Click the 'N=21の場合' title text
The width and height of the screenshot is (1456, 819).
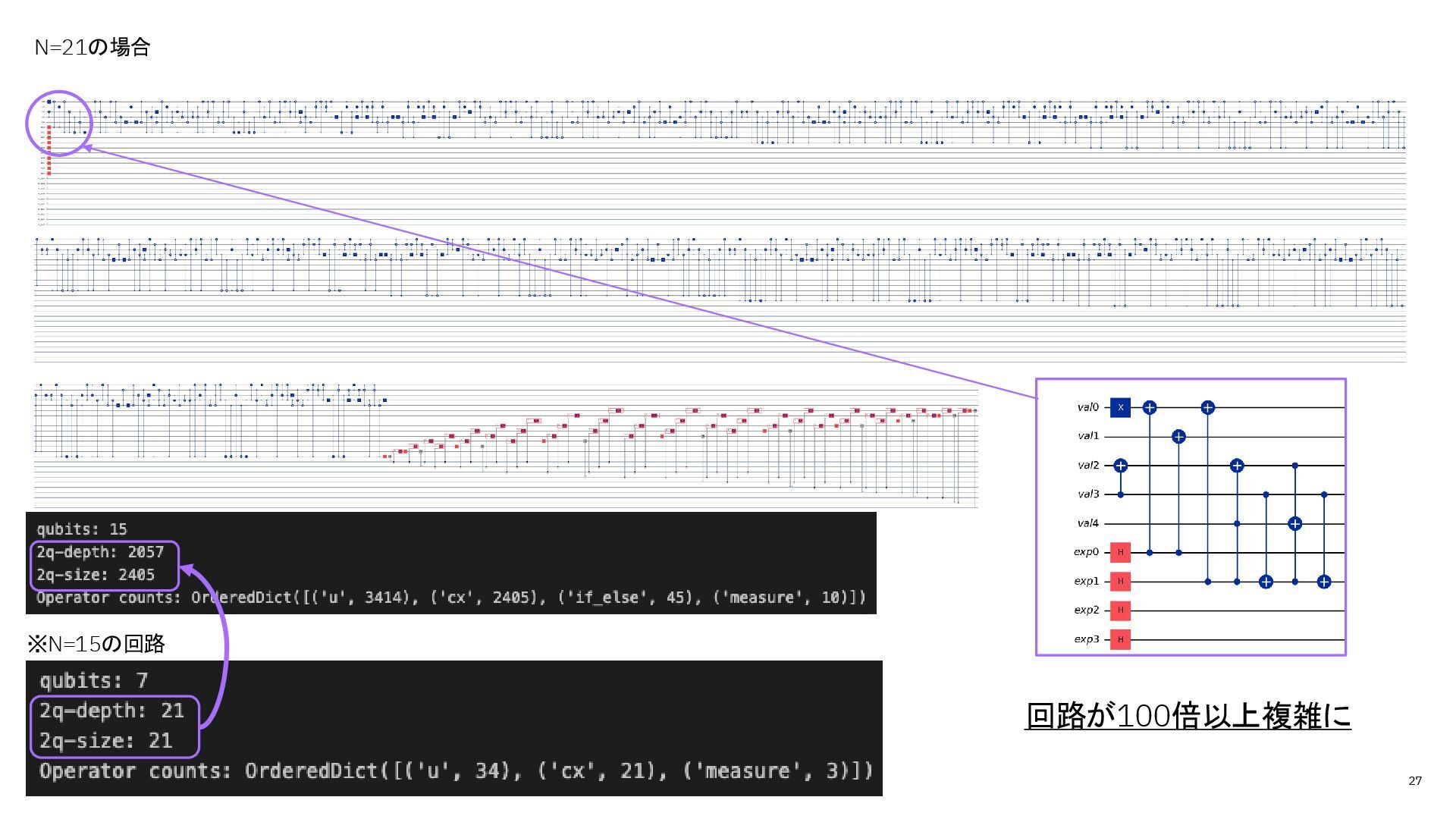click(x=93, y=48)
